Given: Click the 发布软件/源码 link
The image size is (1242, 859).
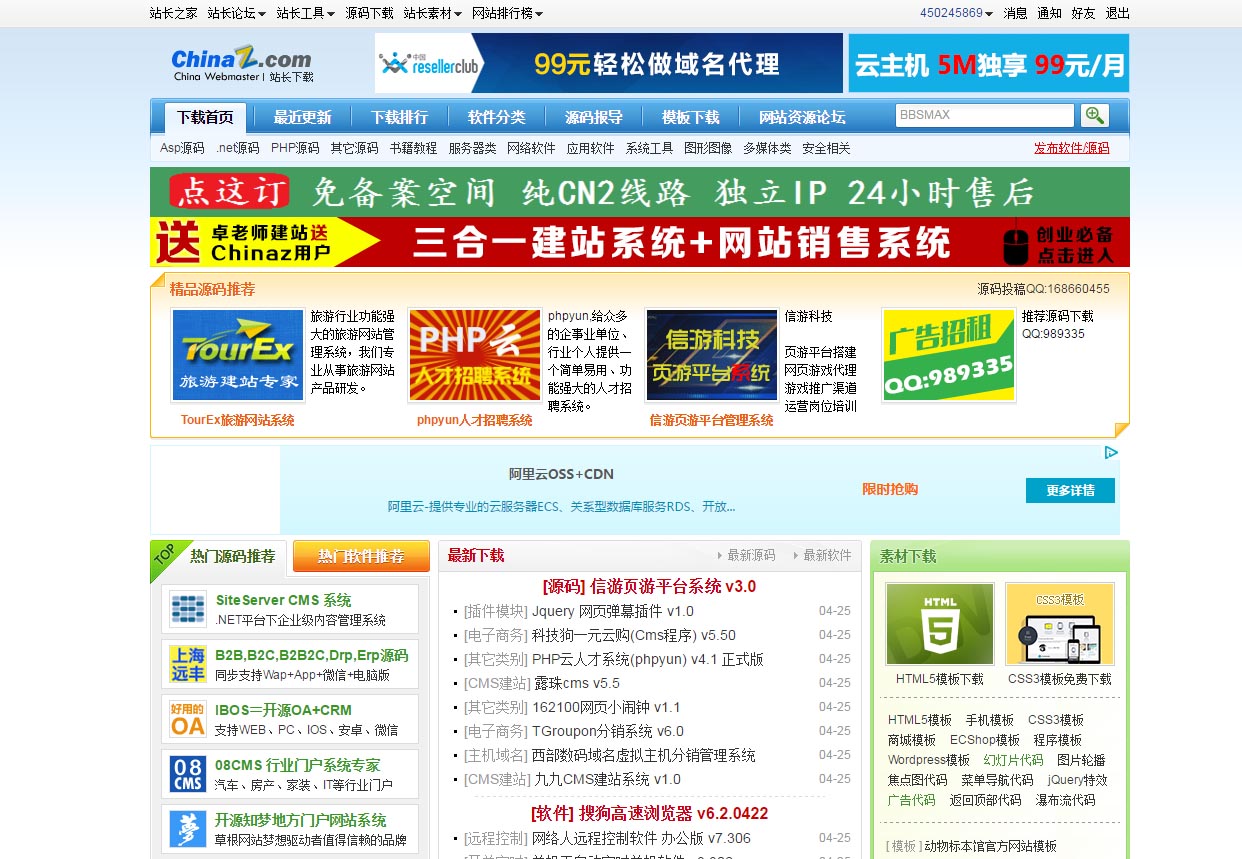Looking at the screenshot, I should click(1071, 148).
